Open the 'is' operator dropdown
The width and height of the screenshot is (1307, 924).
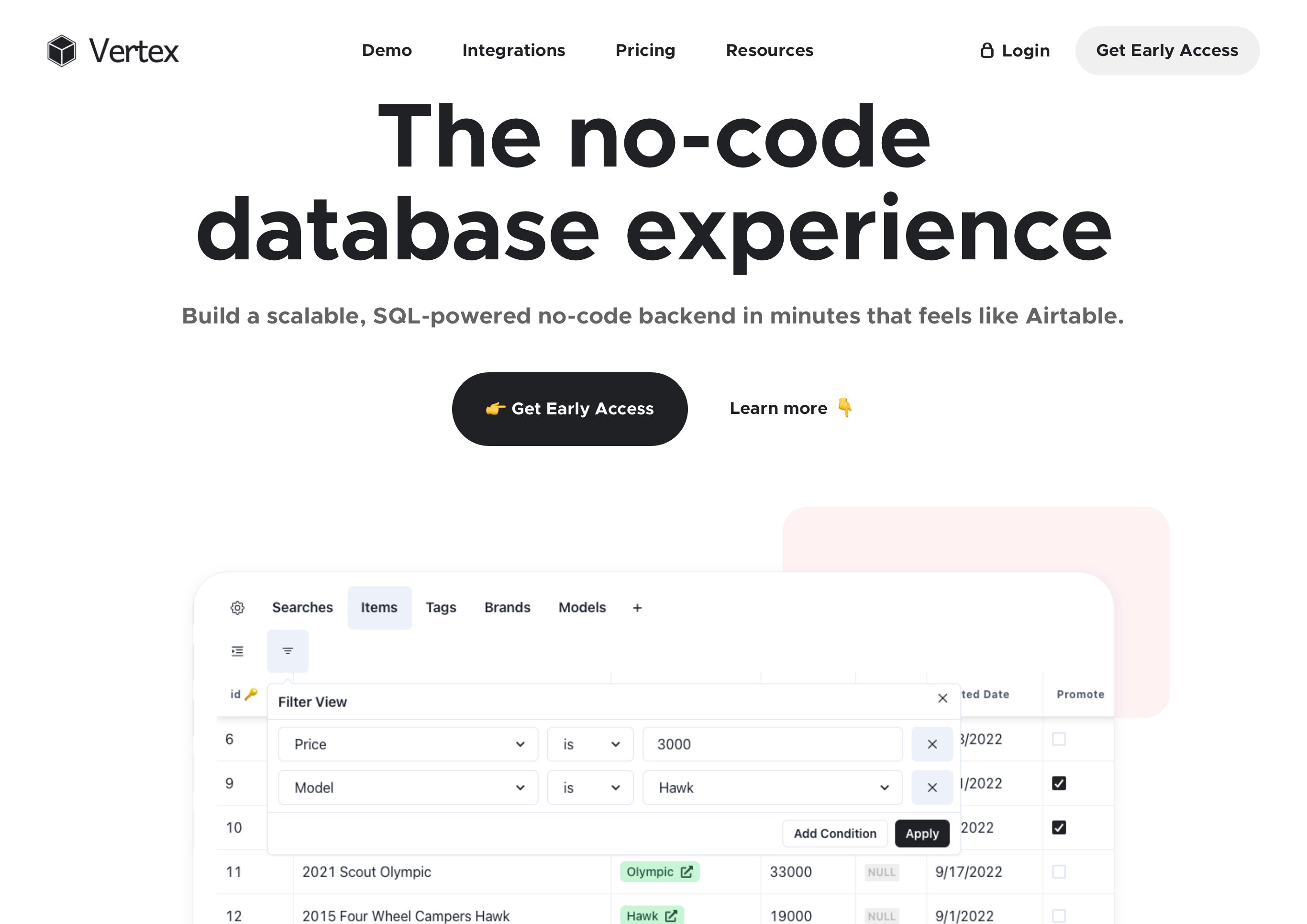pyautogui.click(x=590, y=744)
